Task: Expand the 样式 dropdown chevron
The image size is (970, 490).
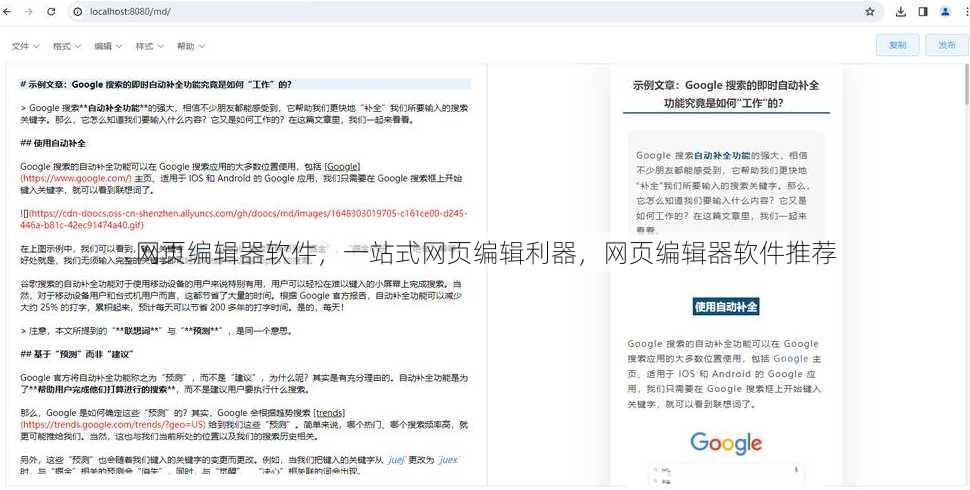Action: (x=161, y=46)
